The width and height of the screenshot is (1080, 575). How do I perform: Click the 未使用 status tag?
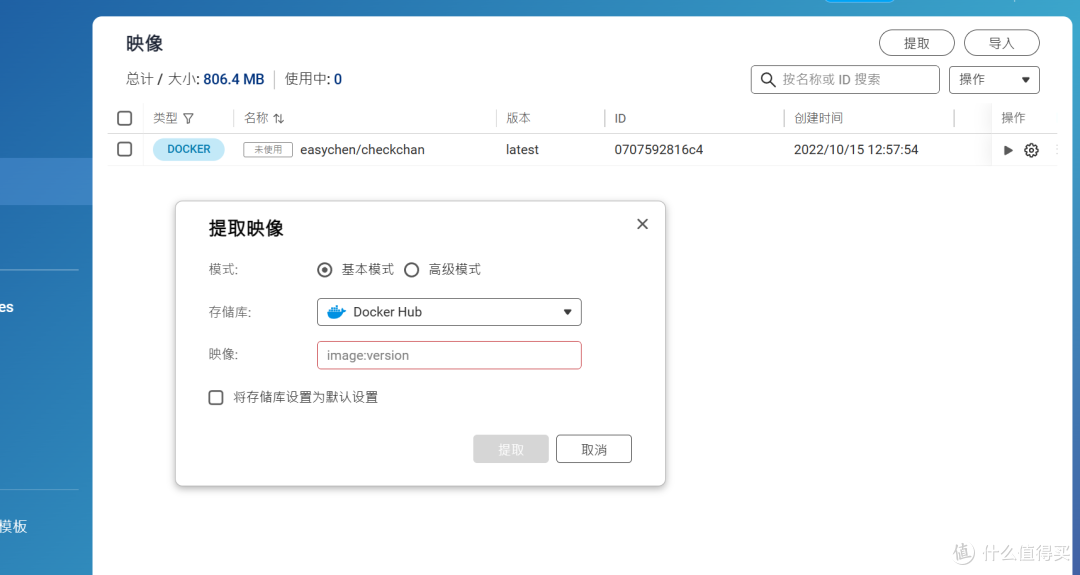click(268, 149)
